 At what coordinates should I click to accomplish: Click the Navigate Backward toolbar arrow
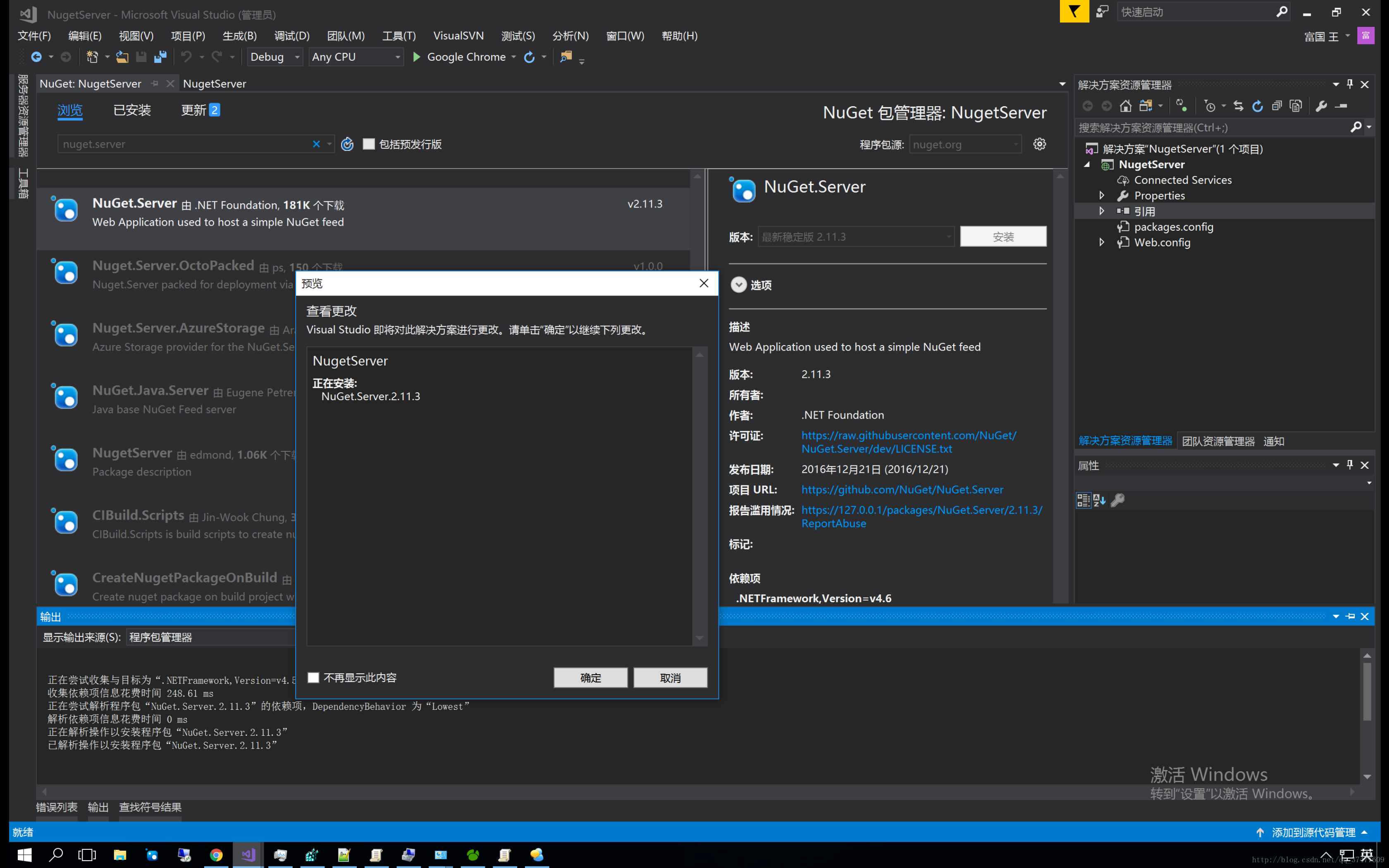[x=36, y=57]
